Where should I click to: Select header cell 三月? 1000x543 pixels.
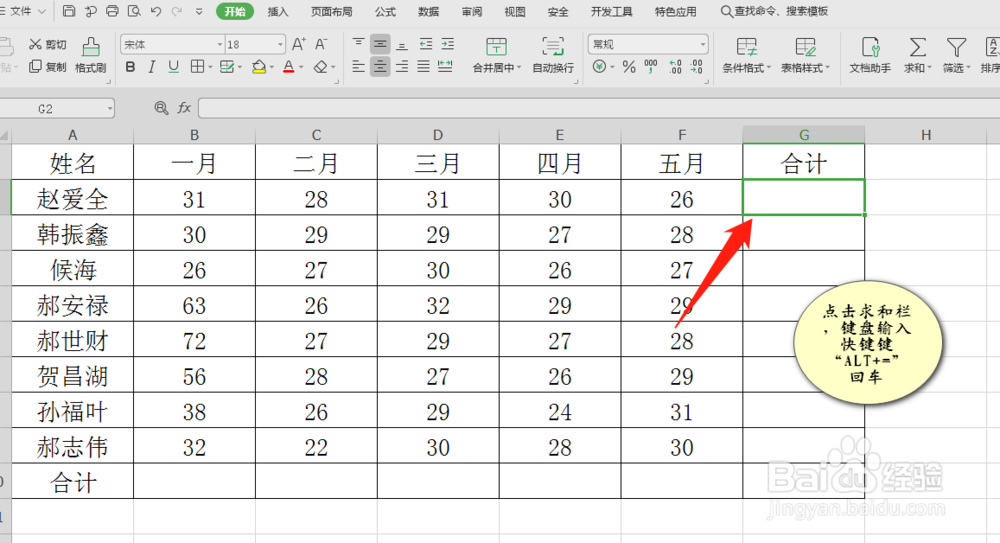pyautogui.click(x=438, y=163)
